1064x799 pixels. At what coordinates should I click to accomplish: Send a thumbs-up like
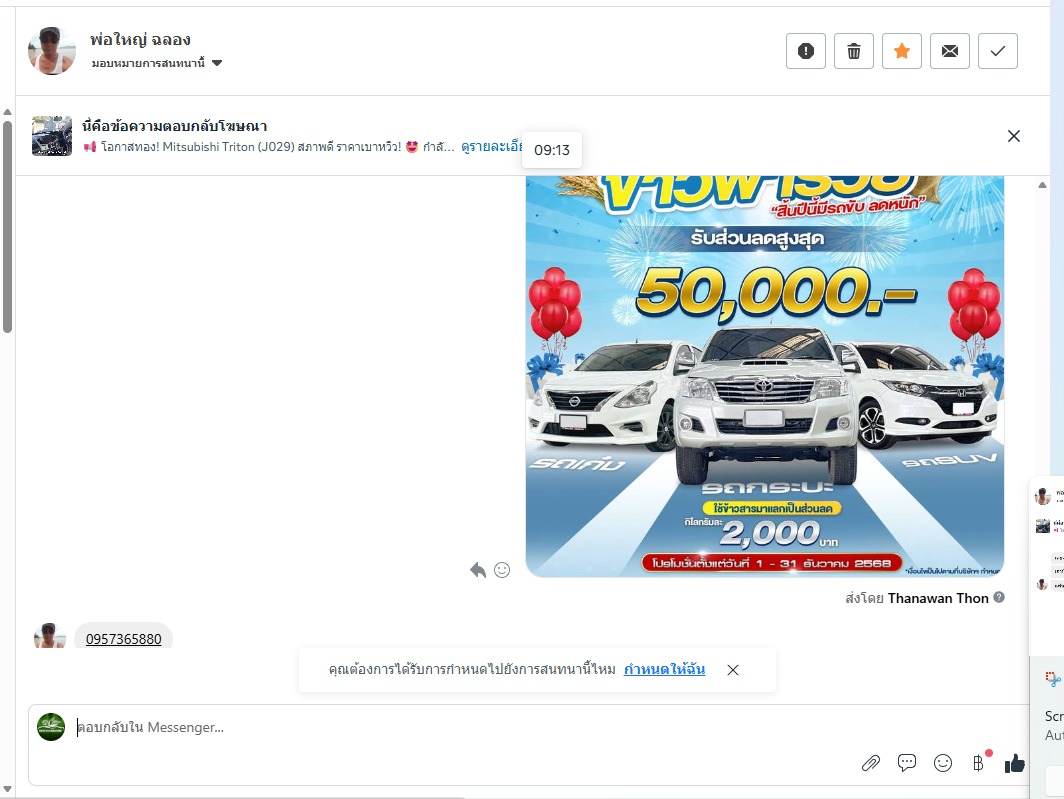pyautogui.click(x=1014, y=764)
